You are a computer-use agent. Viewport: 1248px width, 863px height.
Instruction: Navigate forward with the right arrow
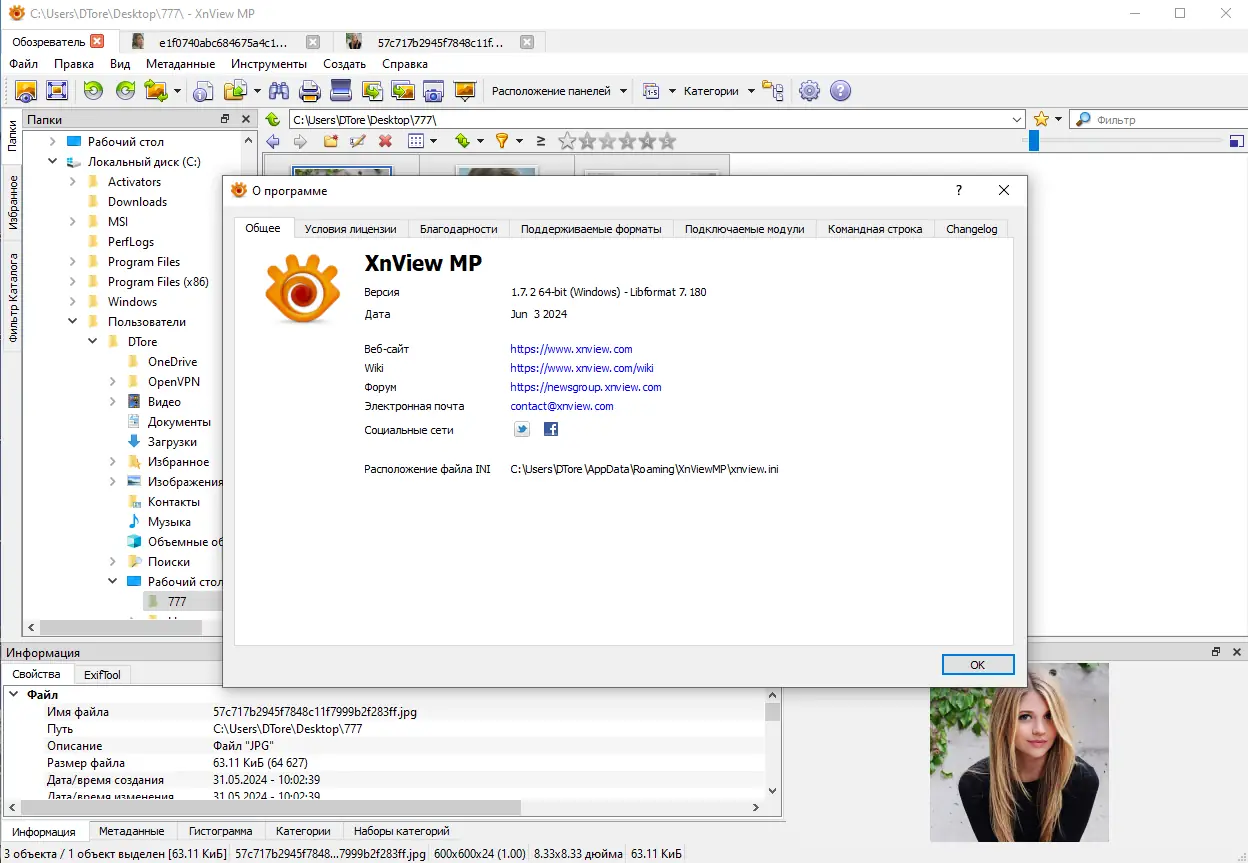coord(299,141)
